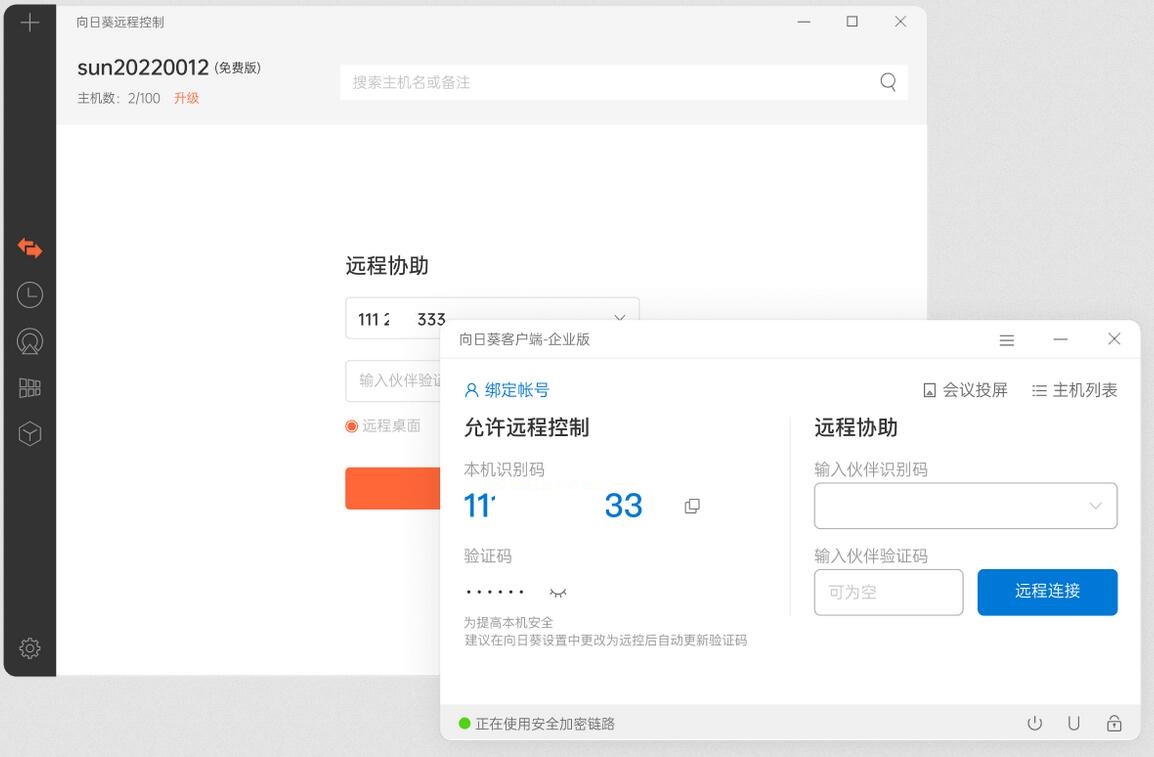Click the 主机数: 2/100 text
This screenshot has width=1154, height=757.
(x=118, y=98)
